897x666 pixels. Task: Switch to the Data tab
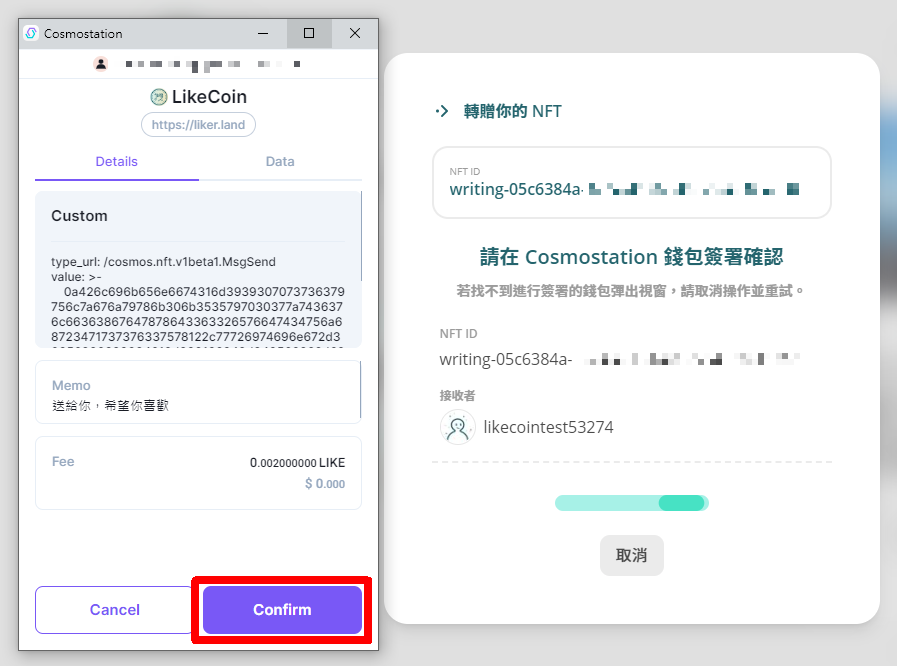coord(280,161)
